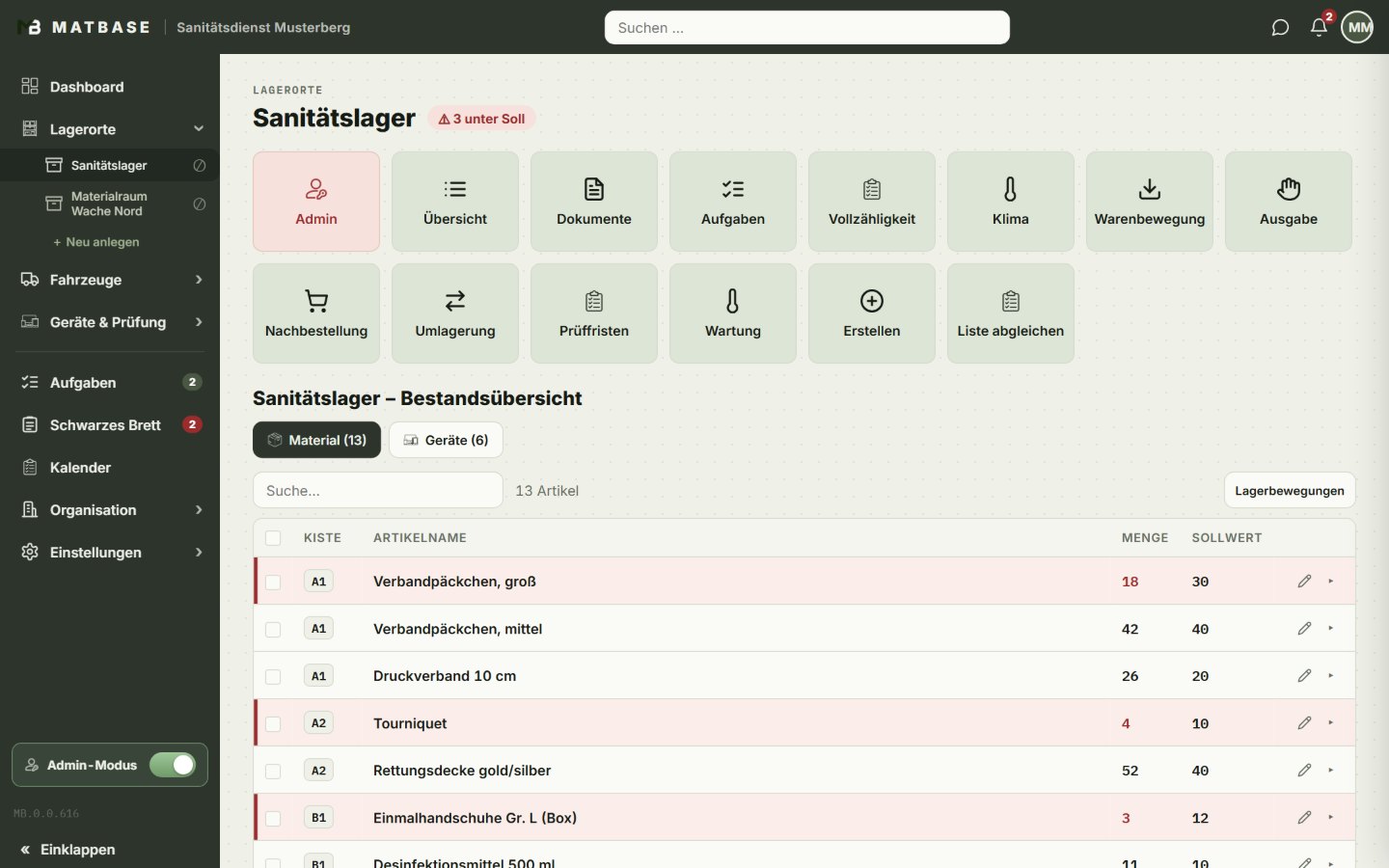
Task: Open the MM user avatar menu
Action: [1358, 27]
